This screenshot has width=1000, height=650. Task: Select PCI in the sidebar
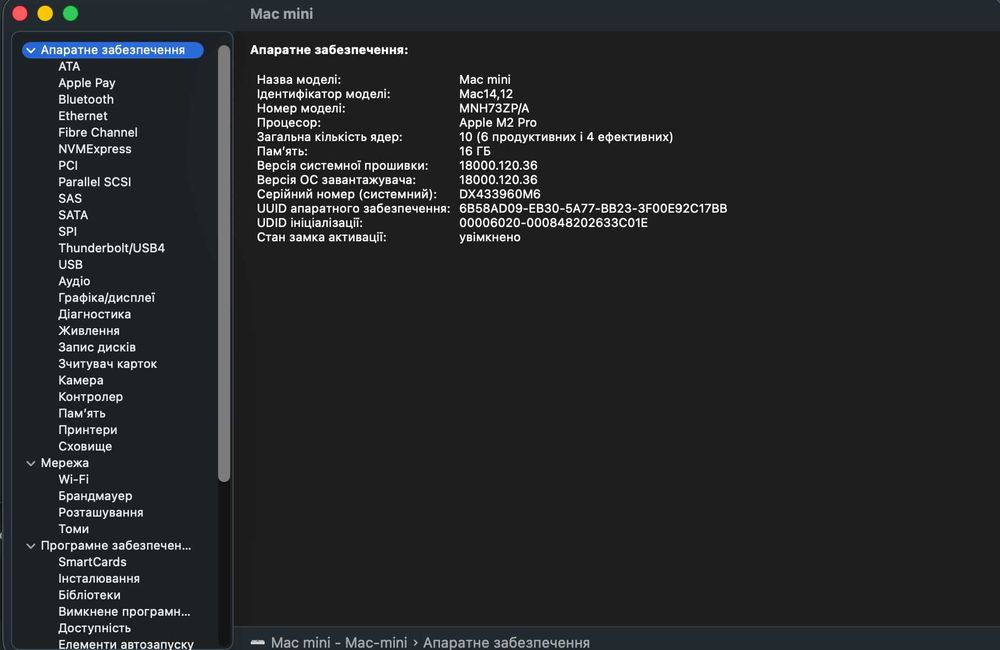[x=68, y=166]
